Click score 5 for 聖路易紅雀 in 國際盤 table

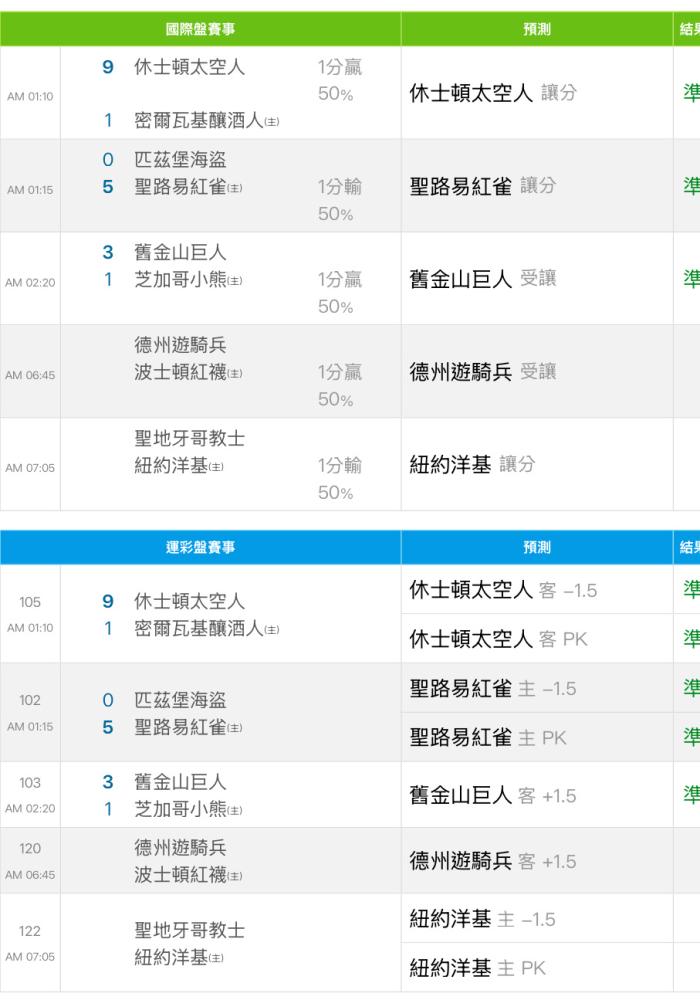click(x=108, y=187)
